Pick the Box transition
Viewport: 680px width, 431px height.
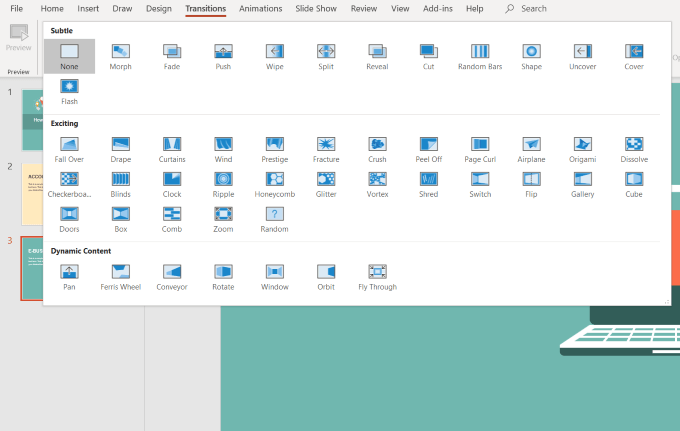click(x=121, y=219)
